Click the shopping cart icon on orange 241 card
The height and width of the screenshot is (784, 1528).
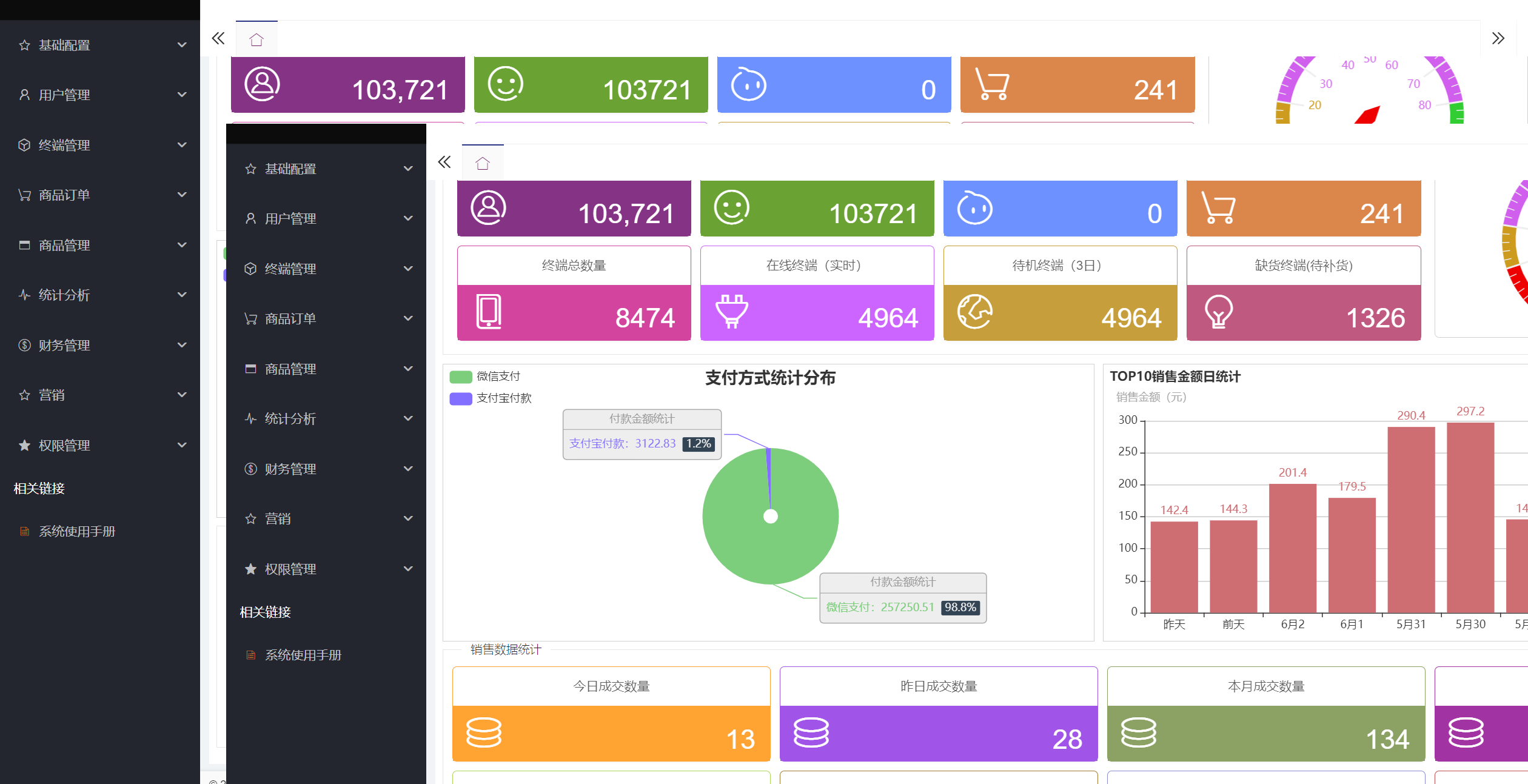click(x=1218, y=209)
